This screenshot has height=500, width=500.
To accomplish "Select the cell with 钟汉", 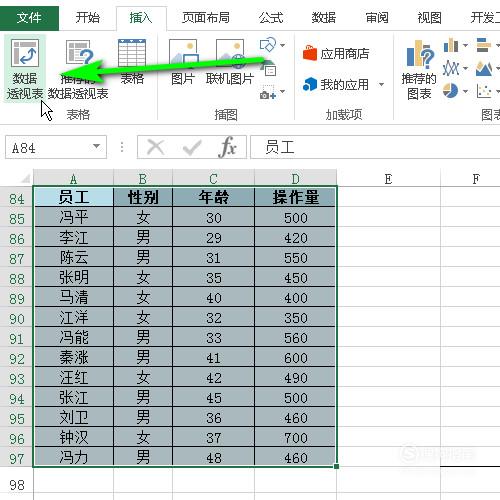I will tap(74, 437).
